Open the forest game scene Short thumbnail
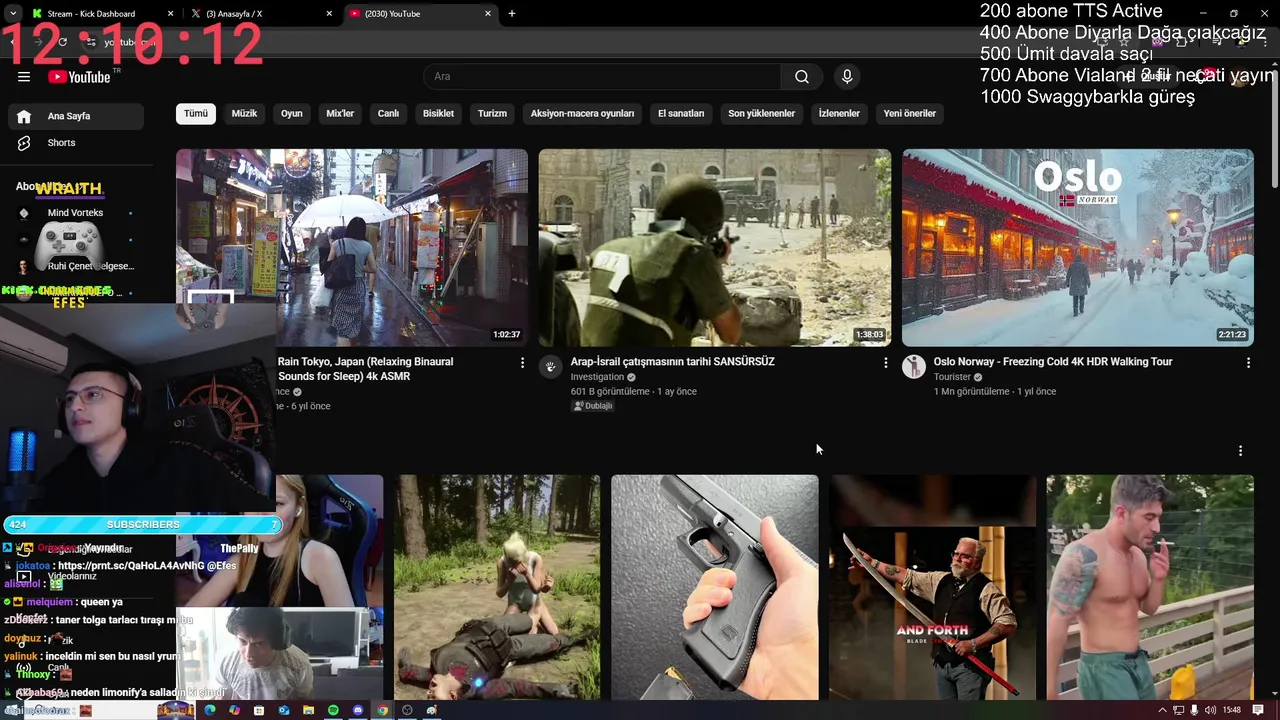 tap(497, 587)
